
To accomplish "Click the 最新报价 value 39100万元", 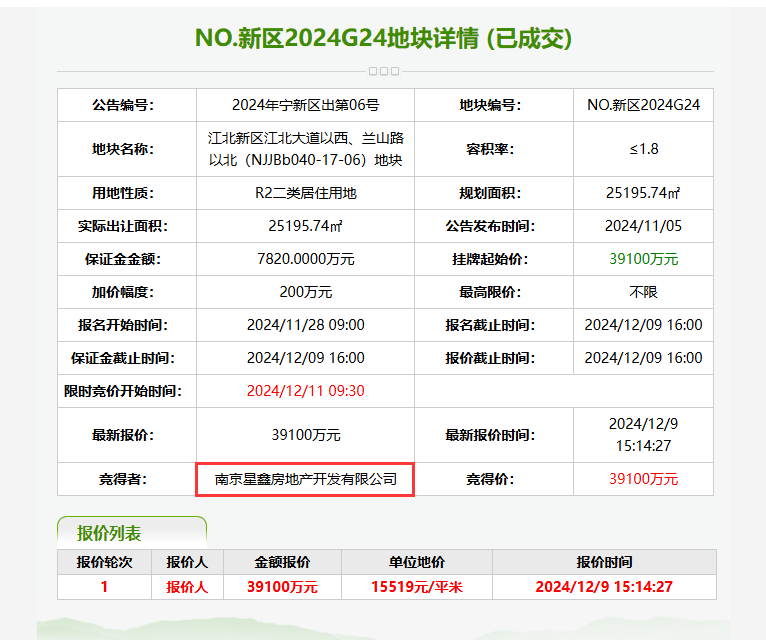I will click(x=305, y=435).
